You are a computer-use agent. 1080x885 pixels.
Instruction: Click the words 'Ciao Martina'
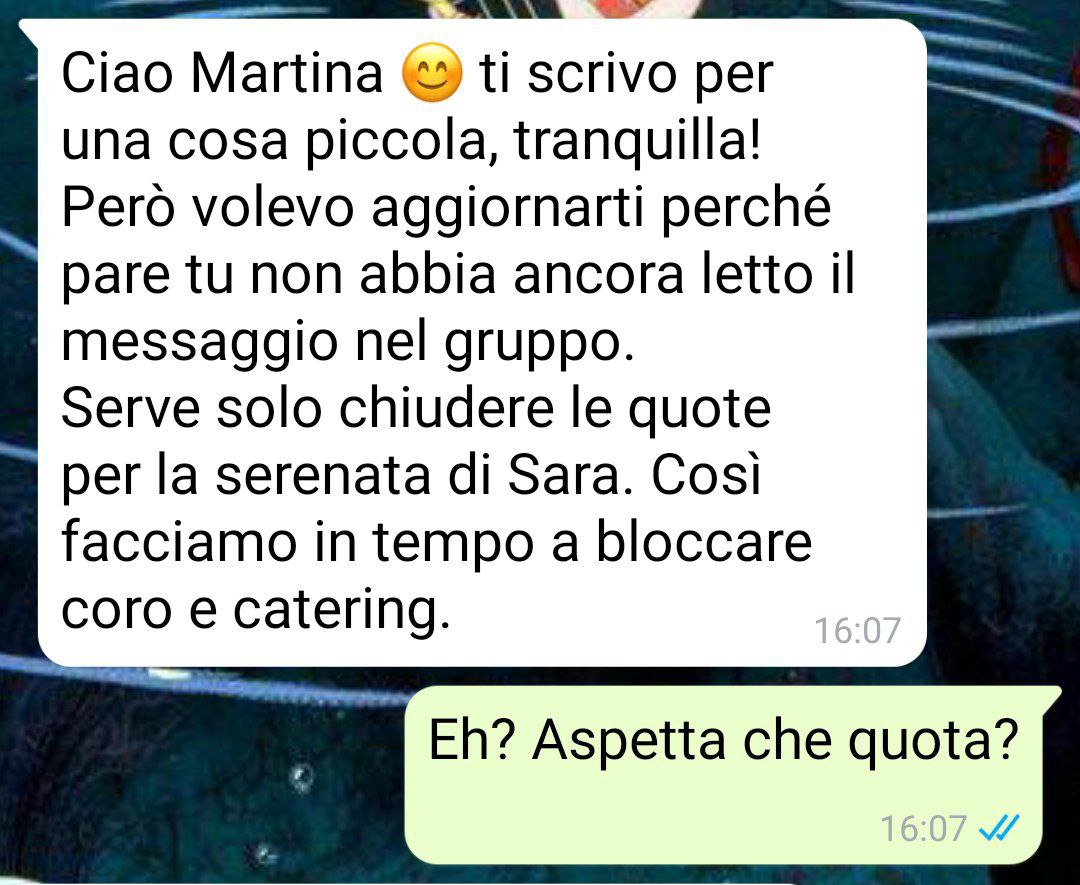click(222, 72)
